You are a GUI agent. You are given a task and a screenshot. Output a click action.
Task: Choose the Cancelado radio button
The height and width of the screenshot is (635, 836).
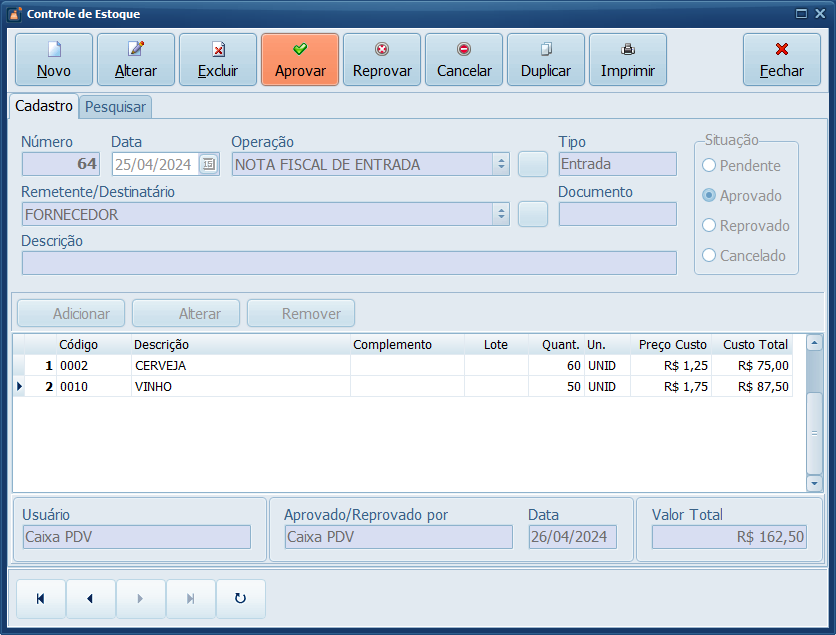710,256
